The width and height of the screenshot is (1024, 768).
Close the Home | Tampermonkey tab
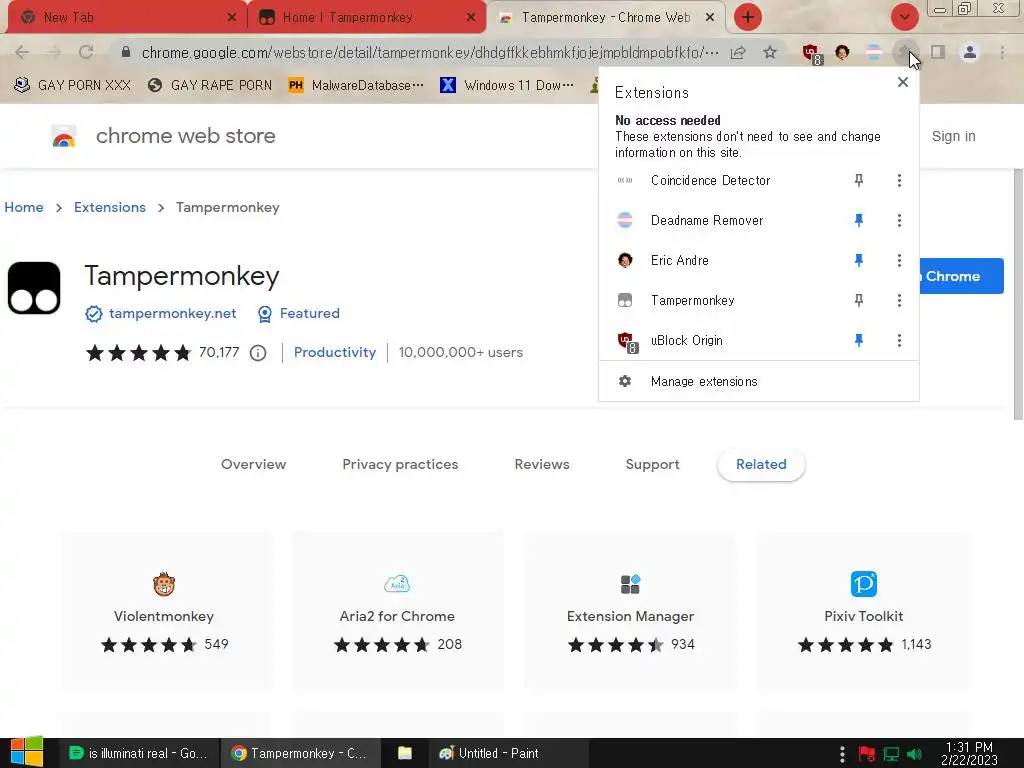(x=471, y=18)
